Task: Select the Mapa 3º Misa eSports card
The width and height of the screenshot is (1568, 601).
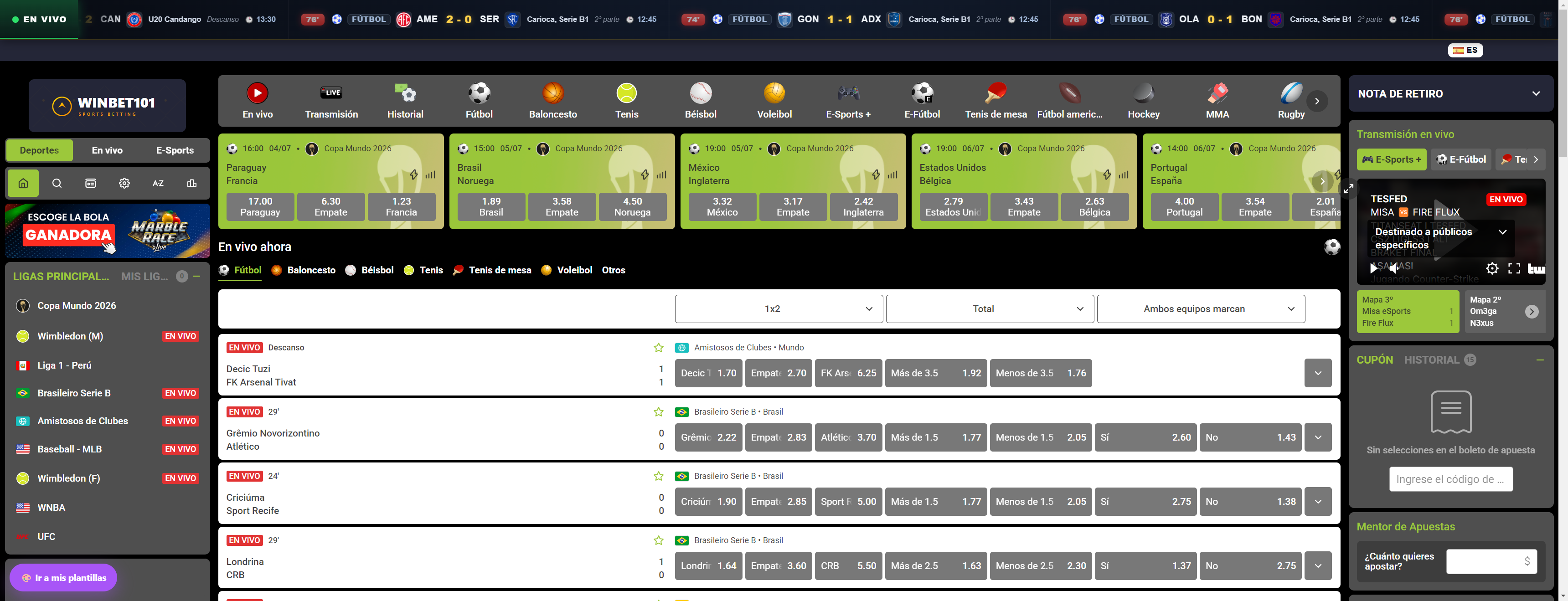Action: [x=1408, y=312]
